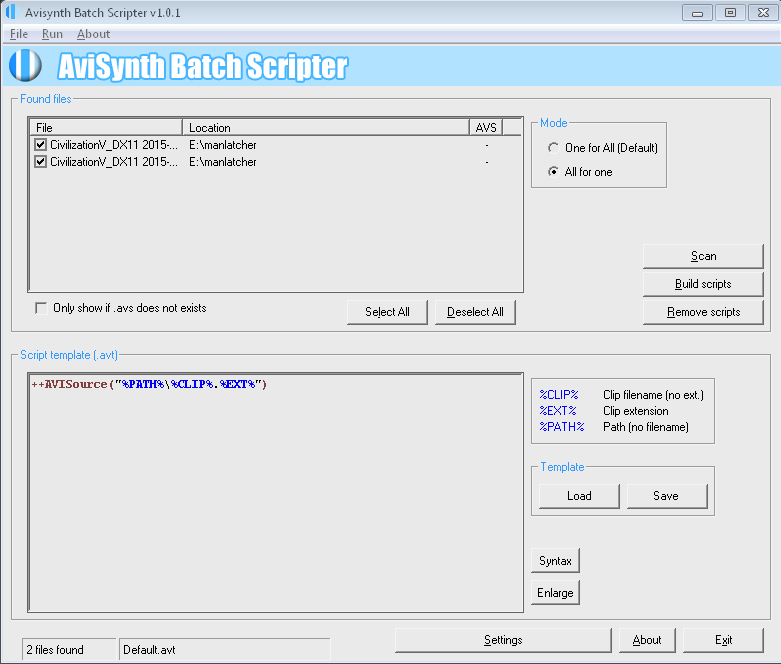781x664 pixels.
Task: Save the script template
Action: click(x=666, y=496)
